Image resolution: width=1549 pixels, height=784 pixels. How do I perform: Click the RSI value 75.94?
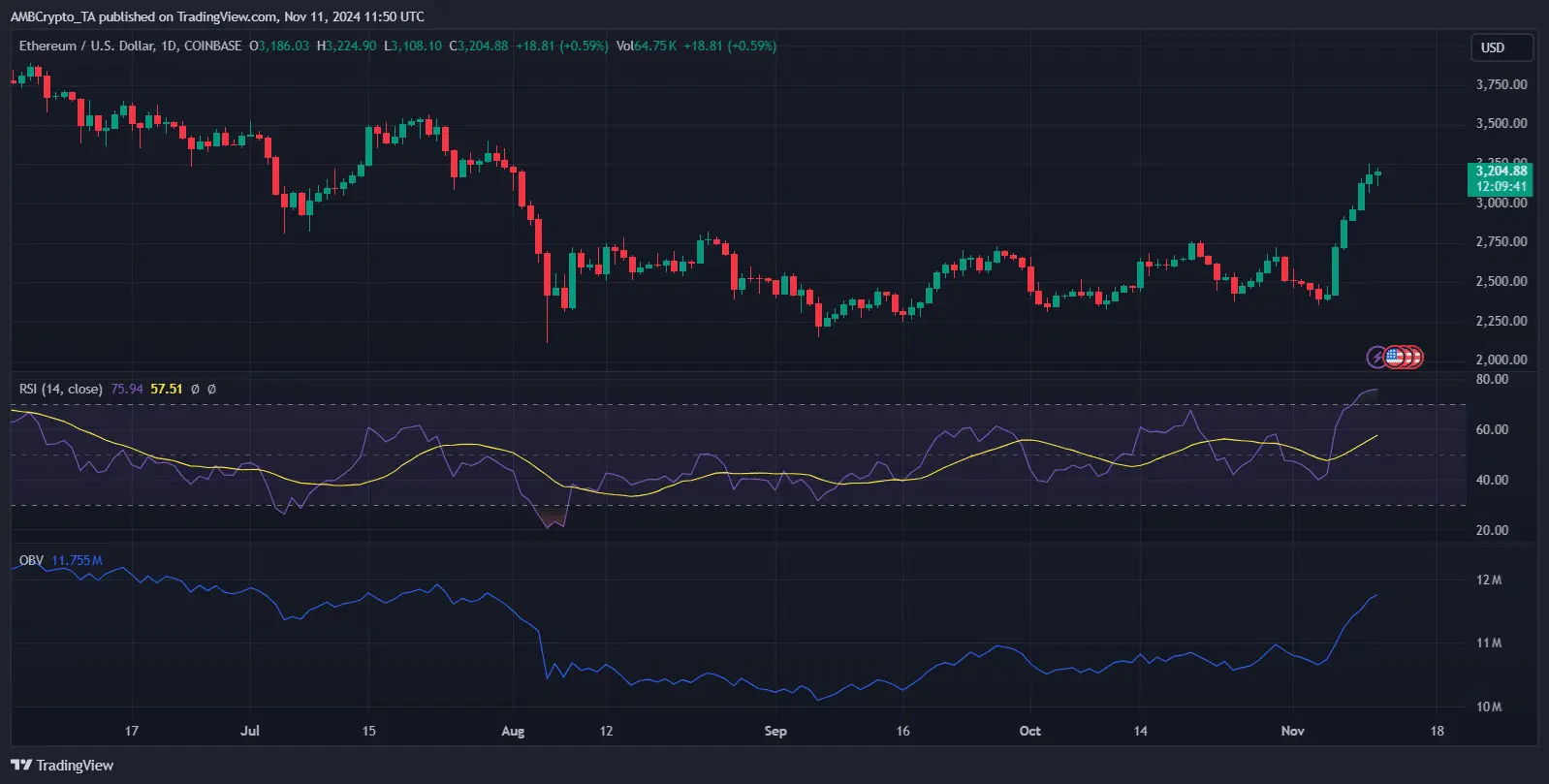pos(127,389)
